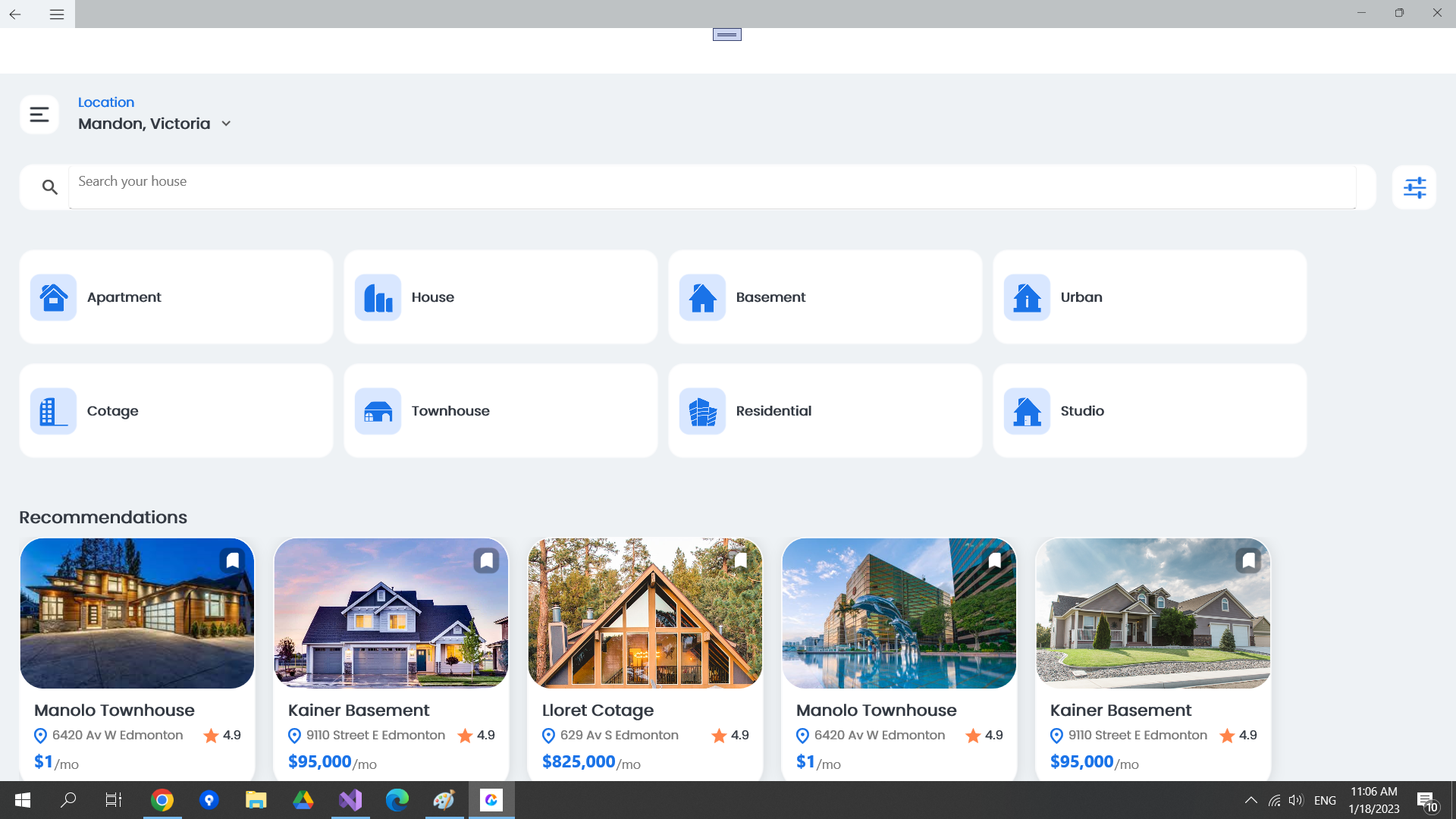Viewport: 1456px width, 819px height.
Task: Choose the Residential category icon
Action: (702, 411)
